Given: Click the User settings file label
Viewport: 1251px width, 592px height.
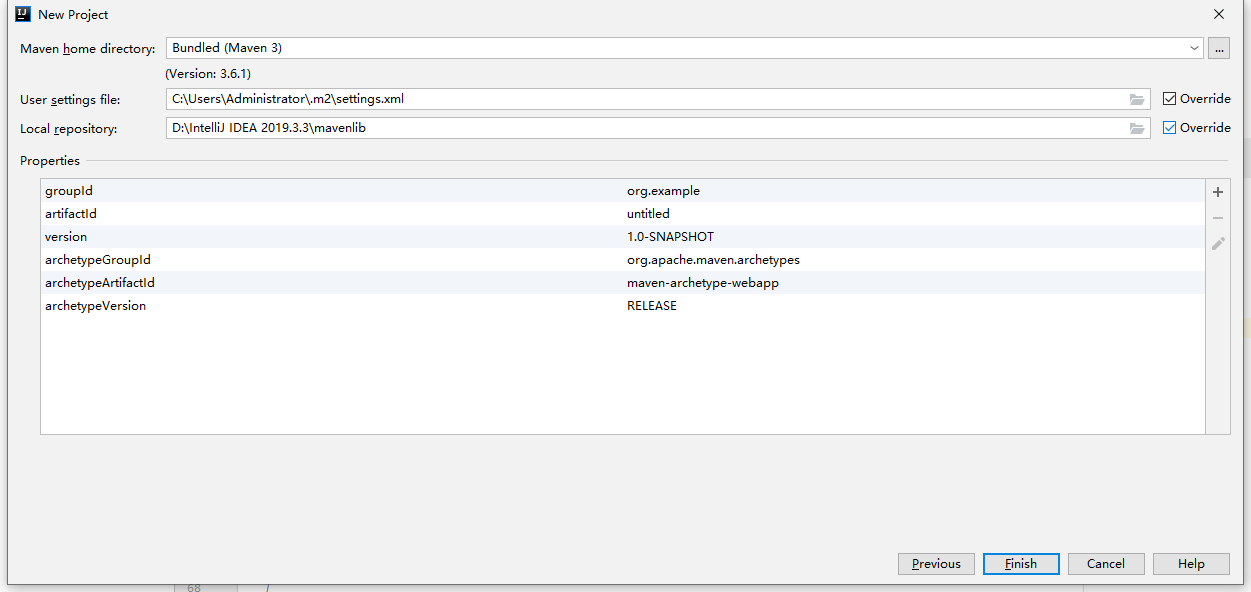Looking at the screenshot, I should pos(70,100).
